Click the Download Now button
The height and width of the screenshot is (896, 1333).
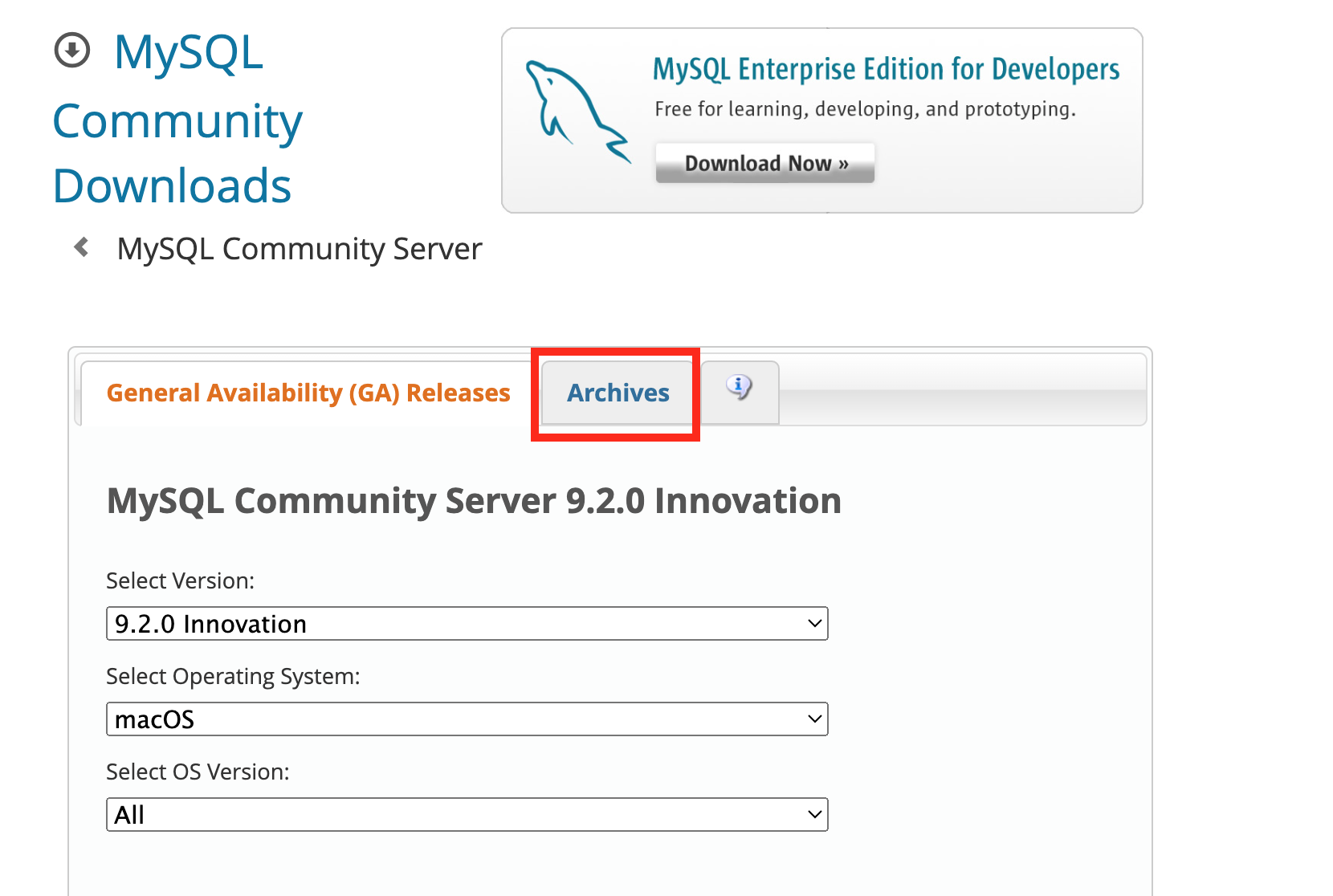tap(765, 163)
